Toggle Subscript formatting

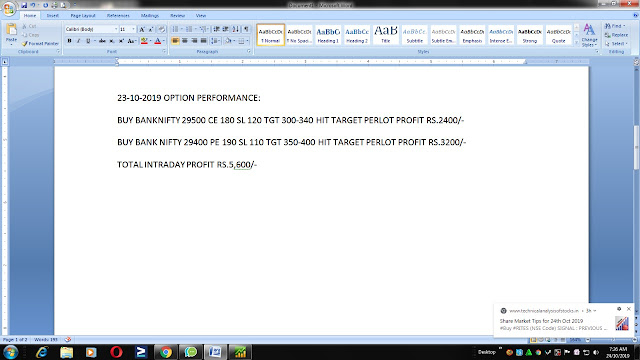[x=112, y=41]
